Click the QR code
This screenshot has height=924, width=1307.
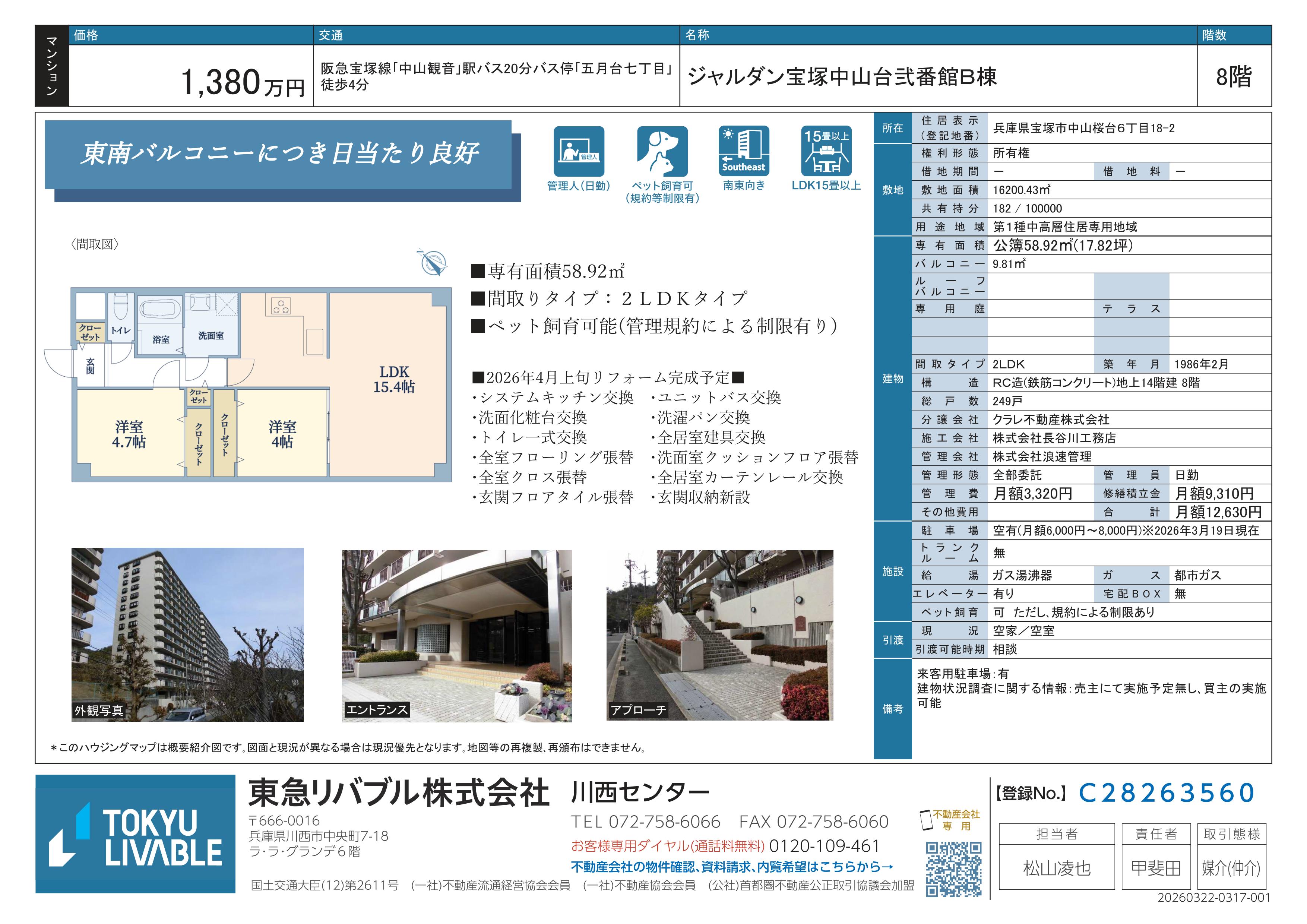coord(953,869)
